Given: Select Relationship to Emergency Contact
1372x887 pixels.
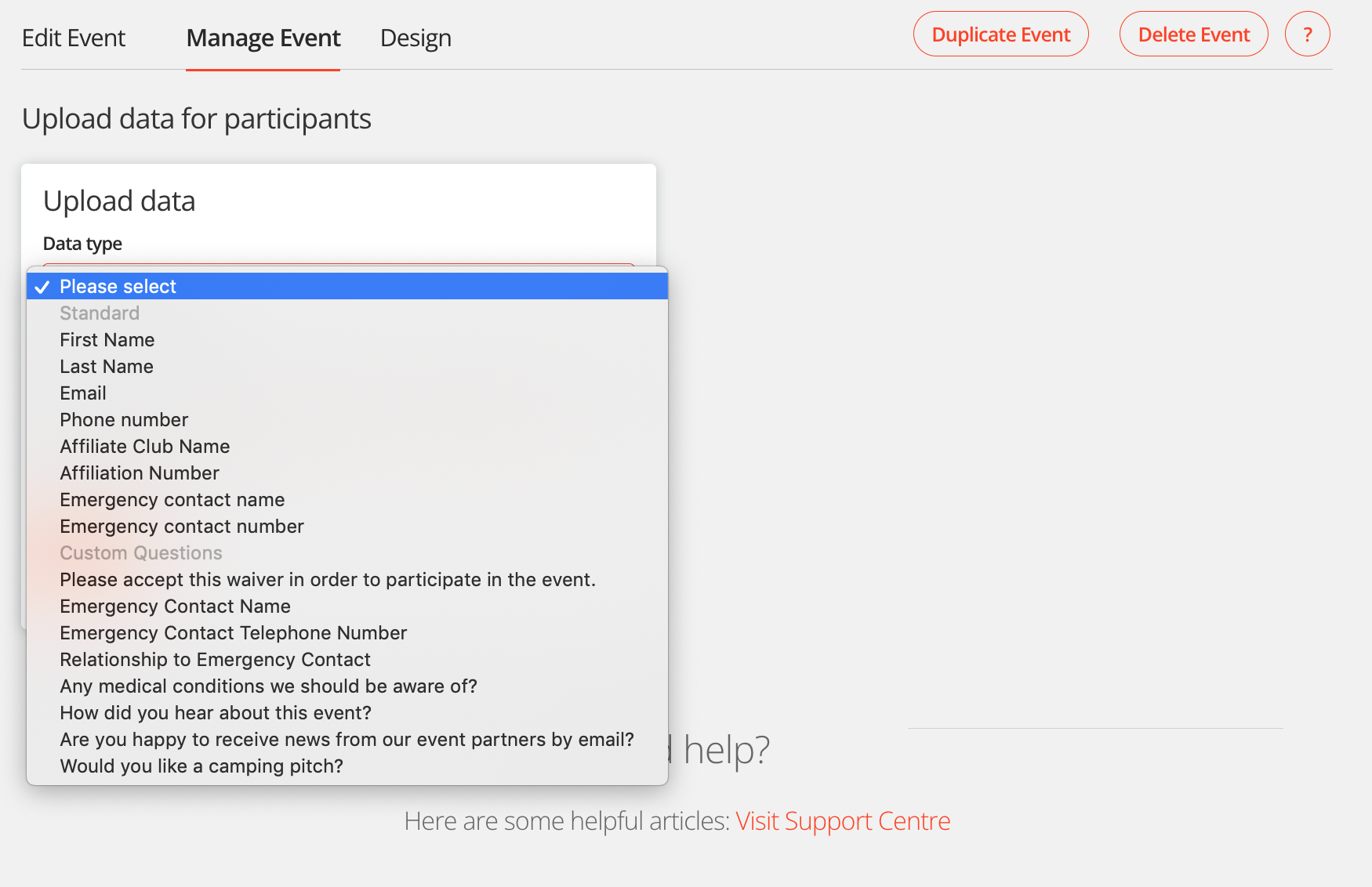Looking at the screenshot, I should click(215, 660).
